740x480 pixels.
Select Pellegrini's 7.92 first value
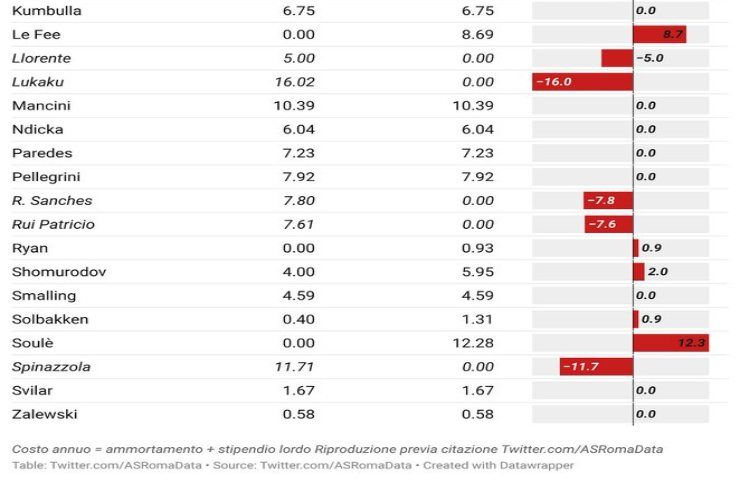tap(299, 177)
